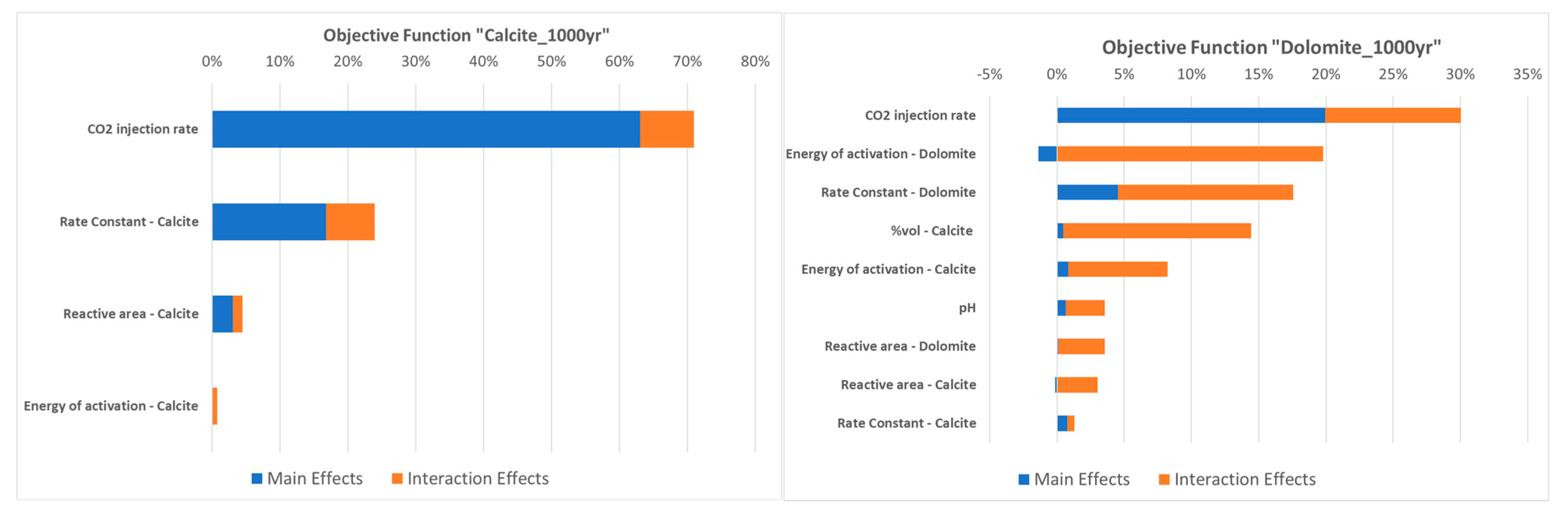This screenshot has height=515, width=1568.
Task: Click blue Rate Constant - Calcite bar in Calcite chart
Action: (269, 222)
